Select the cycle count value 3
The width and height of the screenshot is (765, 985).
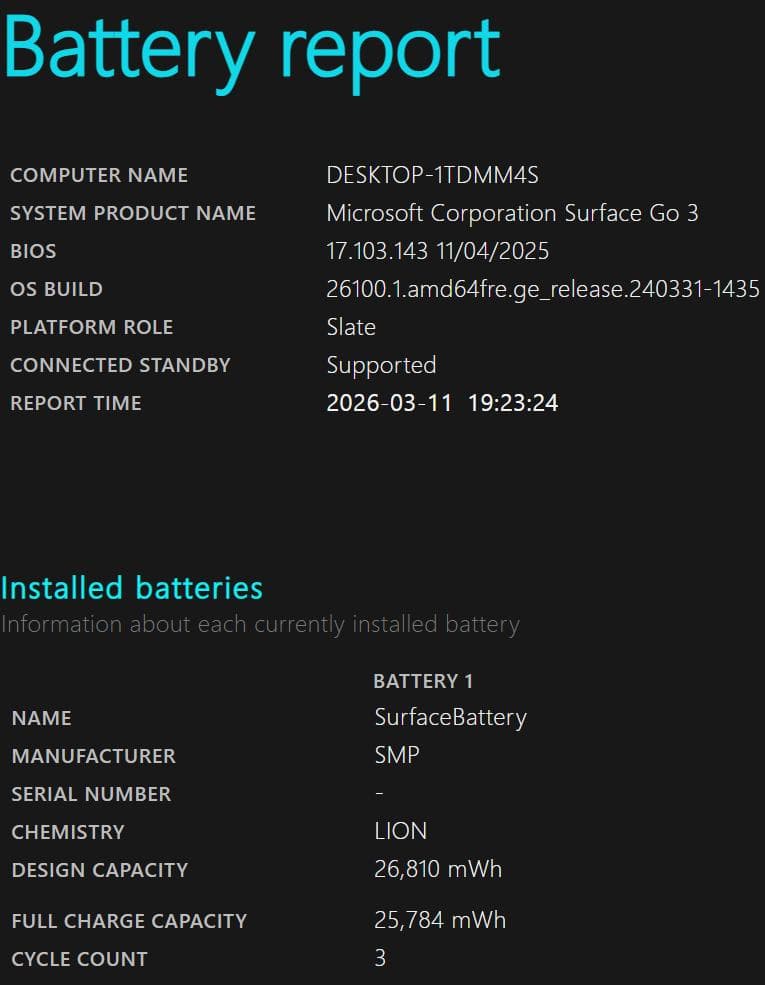click(x=380, y=958)
